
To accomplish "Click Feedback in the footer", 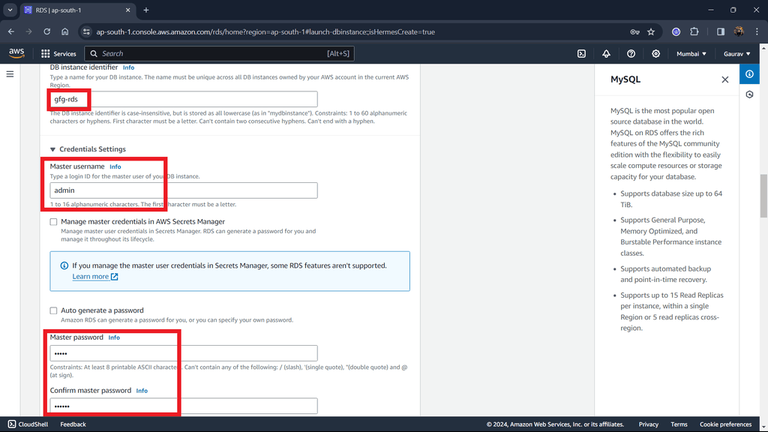I will pyautogui.click(x=73, y=424).
